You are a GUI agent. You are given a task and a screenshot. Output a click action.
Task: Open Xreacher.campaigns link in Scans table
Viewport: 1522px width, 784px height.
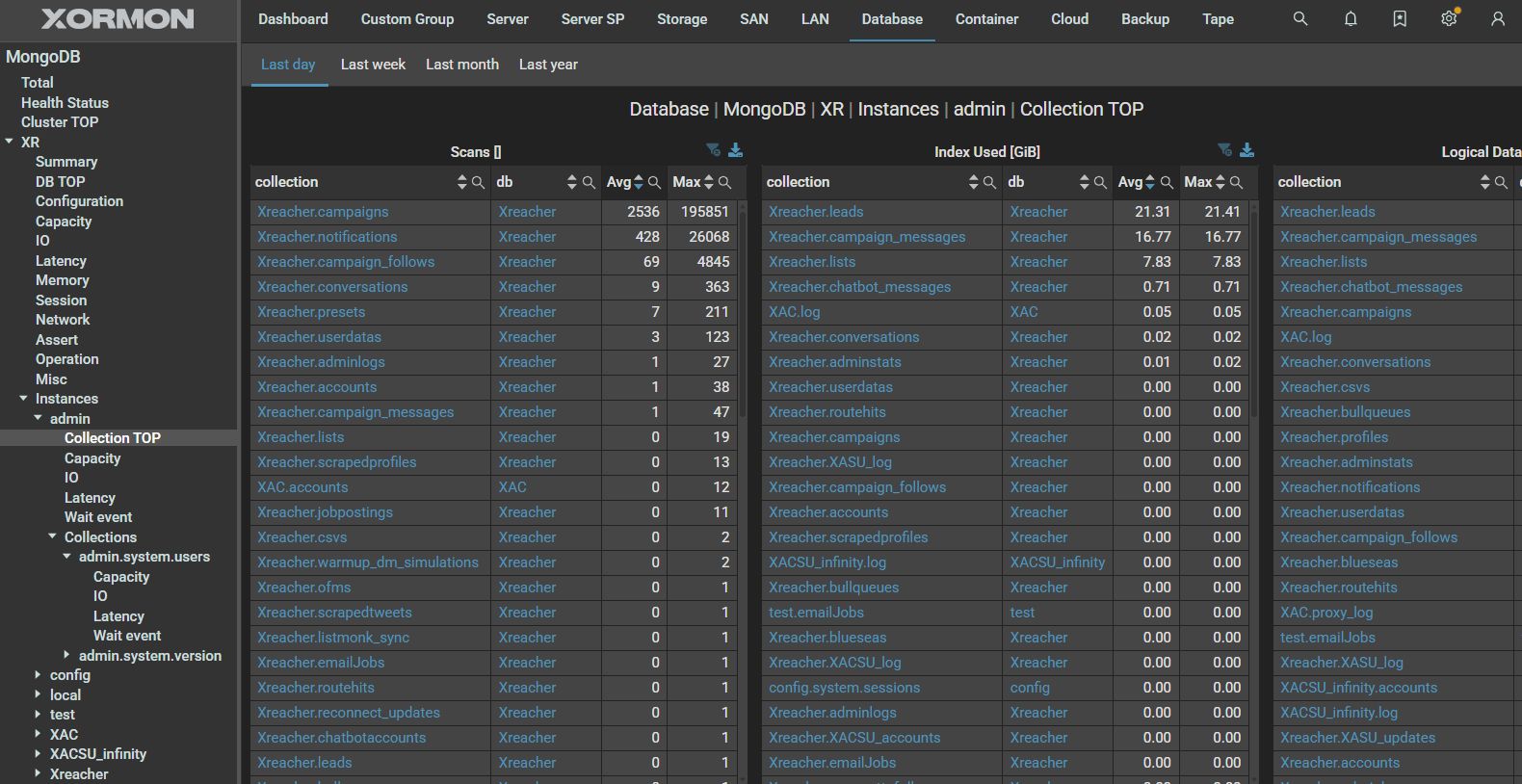point(323,212)
